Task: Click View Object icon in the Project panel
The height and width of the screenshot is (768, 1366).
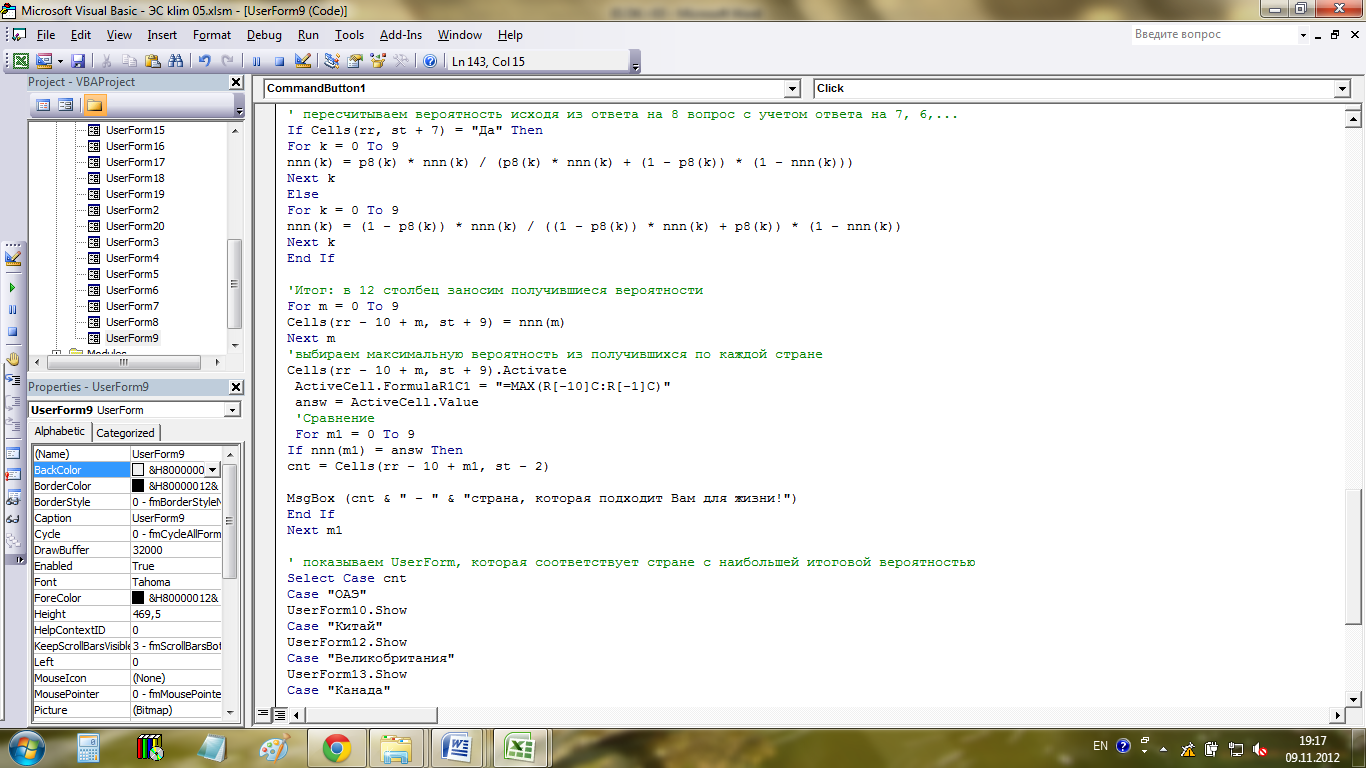Action: pos(65,105)
